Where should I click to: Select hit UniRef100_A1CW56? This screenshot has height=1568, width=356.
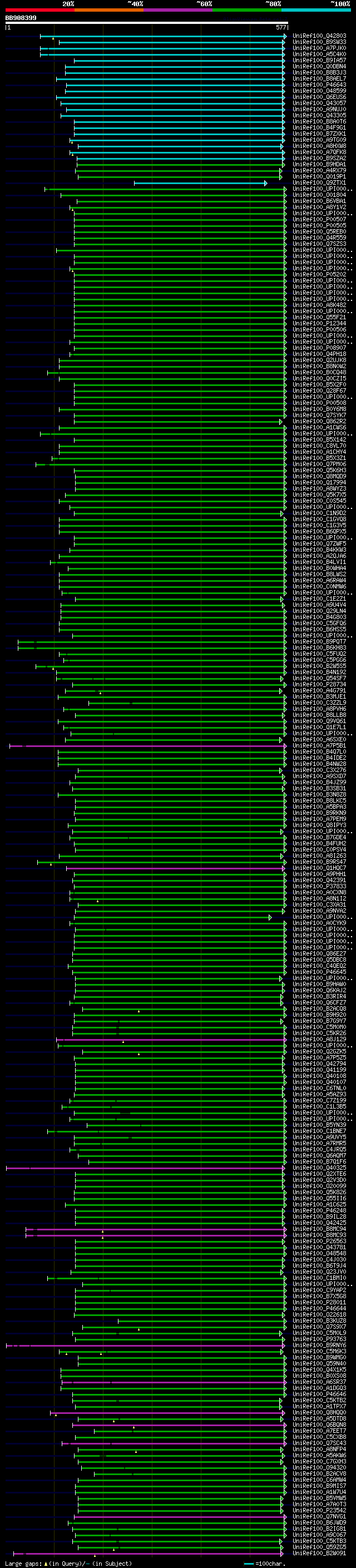coord(319,428)
